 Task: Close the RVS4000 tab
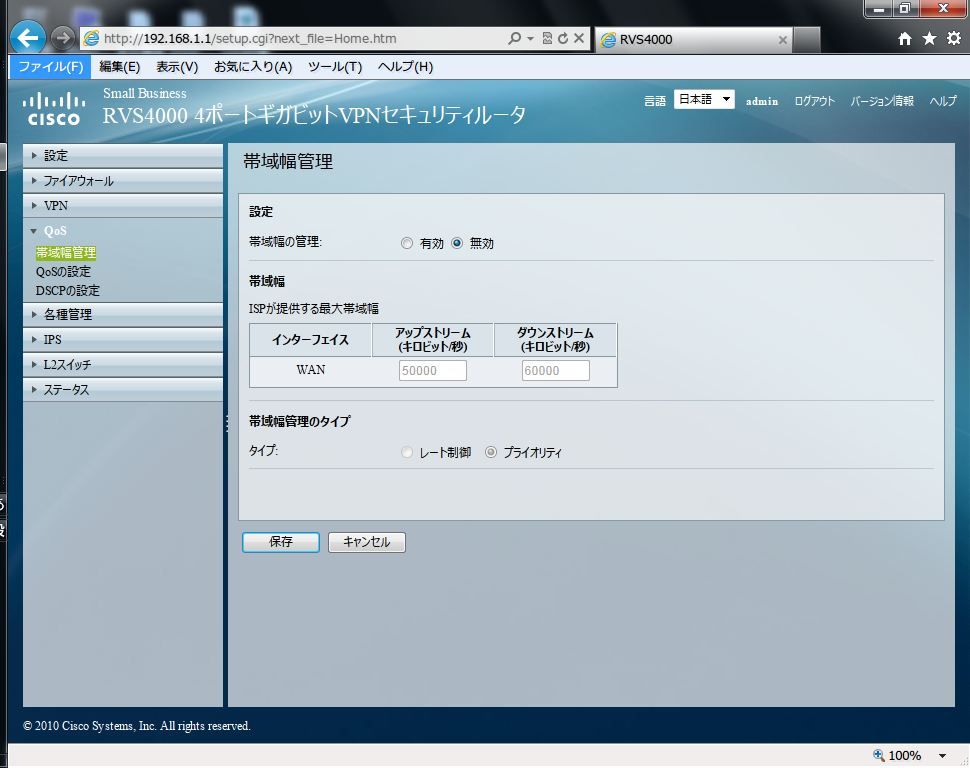coord(783,40)
